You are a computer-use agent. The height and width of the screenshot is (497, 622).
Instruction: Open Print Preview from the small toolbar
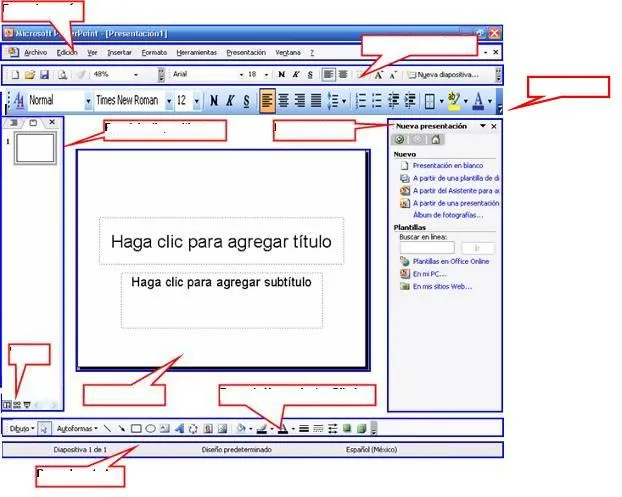(62, 75)
